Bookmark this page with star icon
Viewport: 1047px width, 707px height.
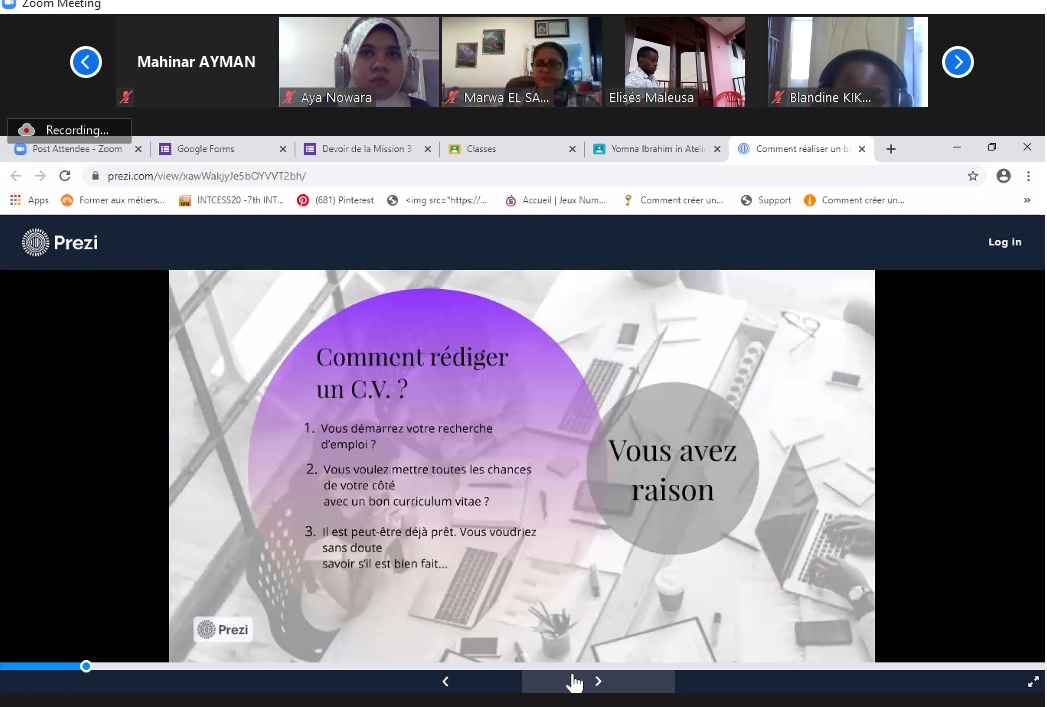(x=973, y=176)
